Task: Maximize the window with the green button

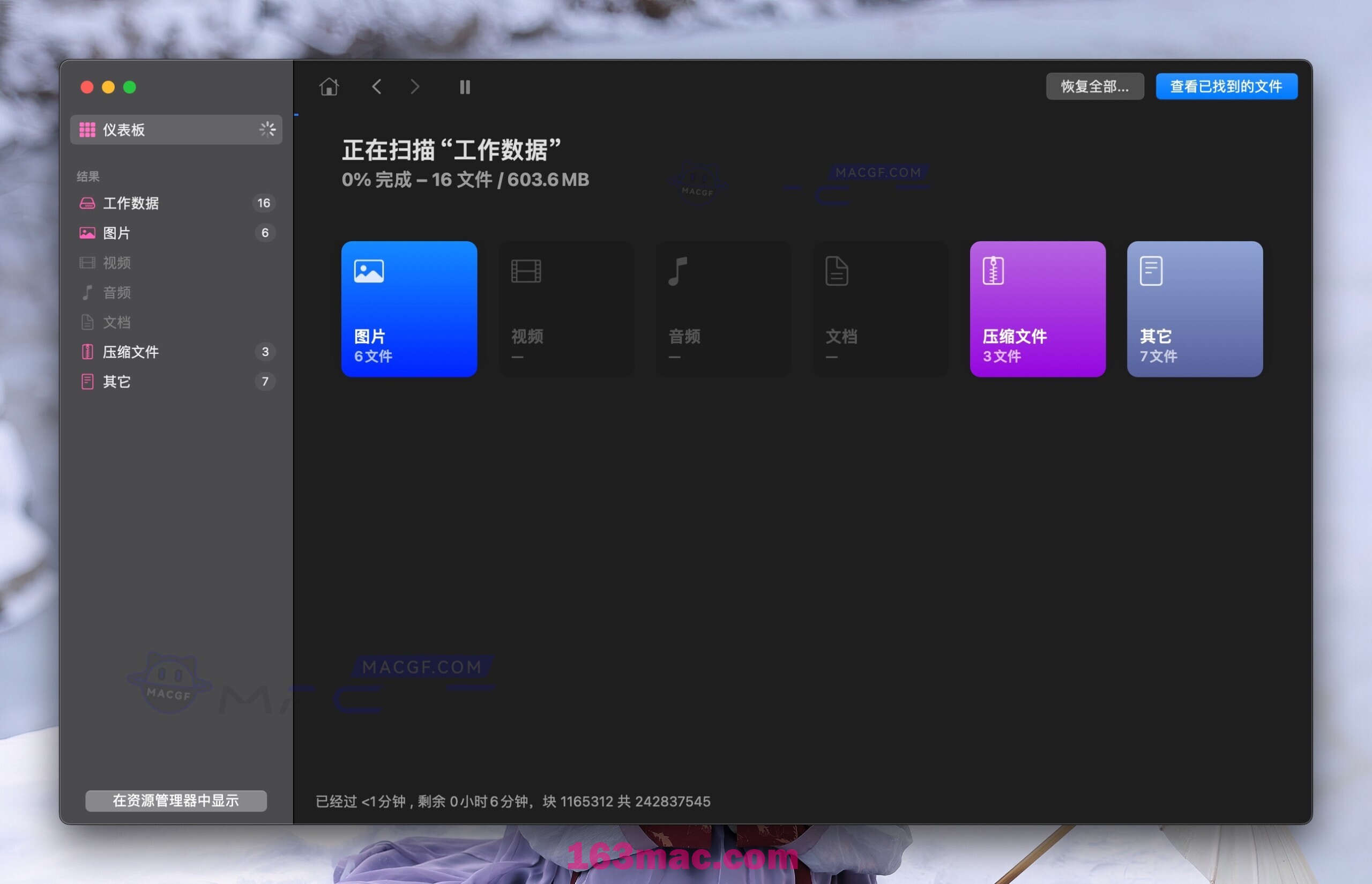Action: pyautogui.click(x=130, y=87)
